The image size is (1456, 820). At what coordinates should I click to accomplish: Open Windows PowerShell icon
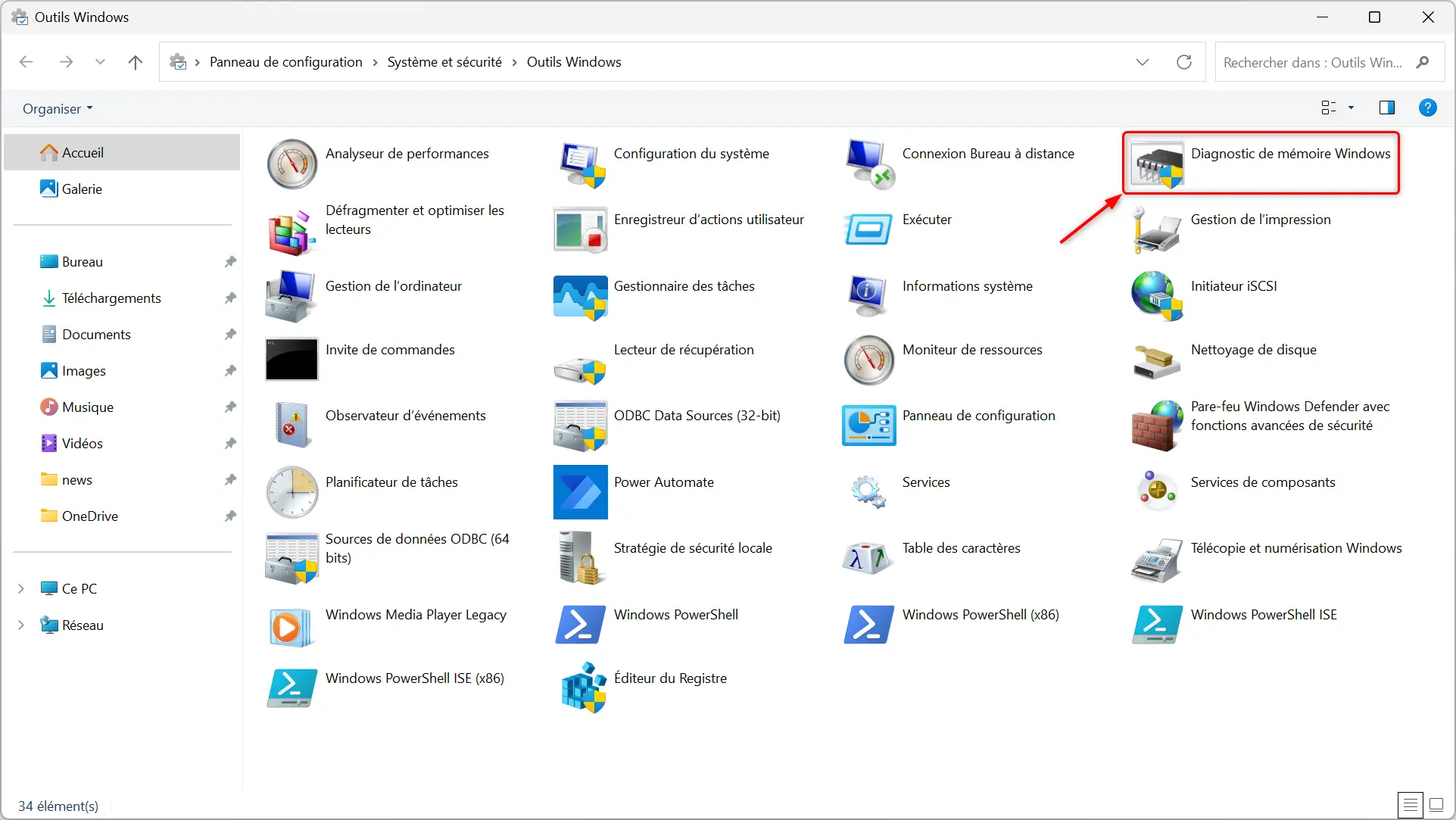[x=581, y=625]
